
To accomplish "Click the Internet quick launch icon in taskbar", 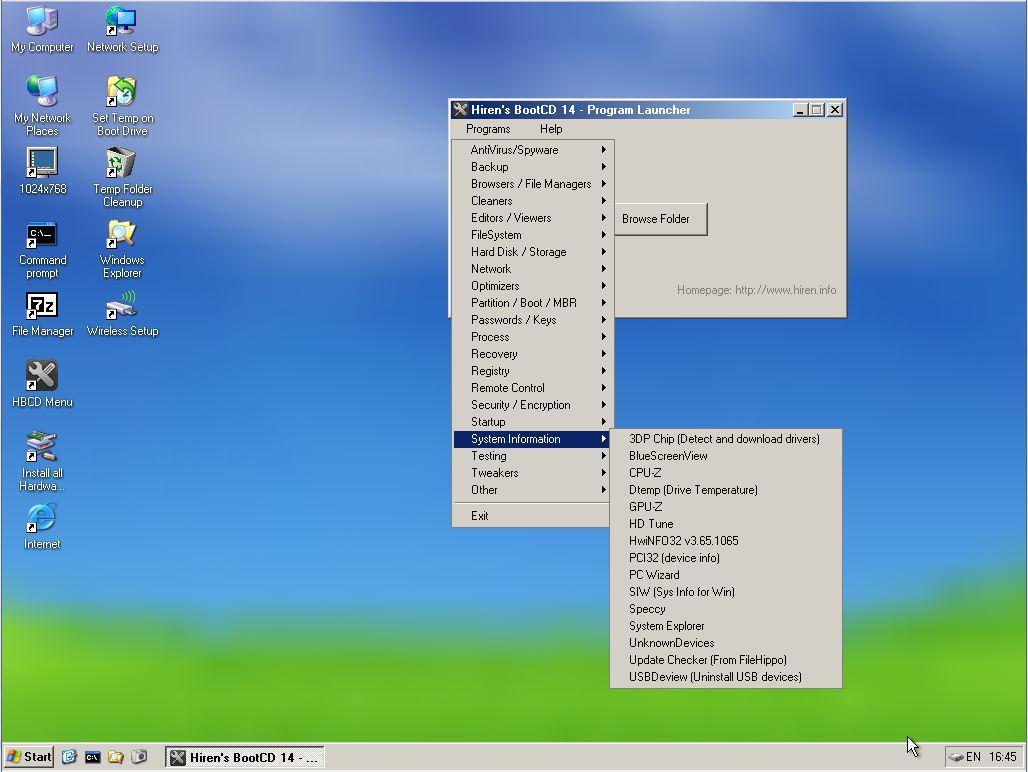I will [x=69, y=757].
